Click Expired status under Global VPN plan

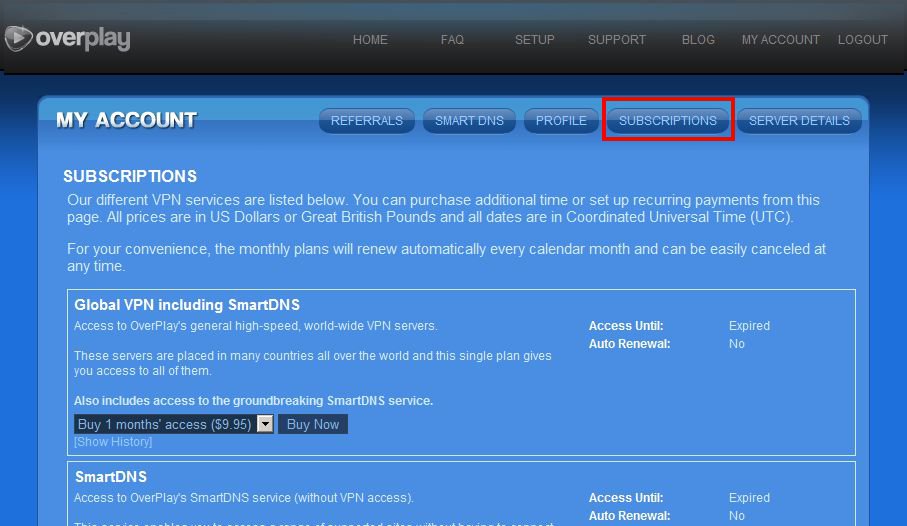point(749,326)
